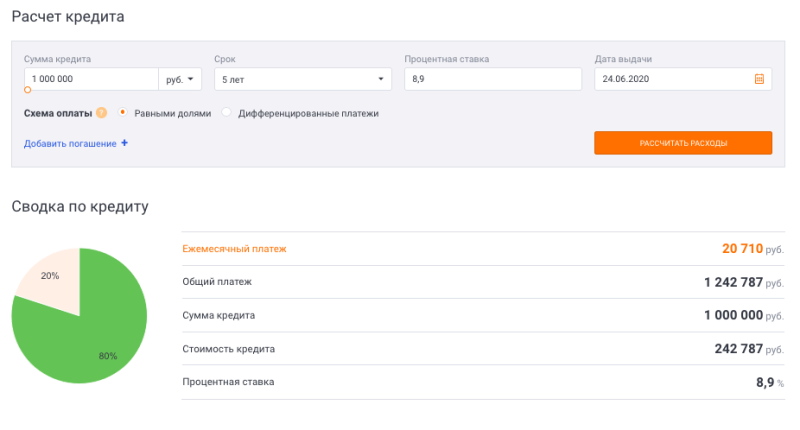Click the 'Рассчитать расходы' button
Screen dimensions: 800x430
coord(683,143)
